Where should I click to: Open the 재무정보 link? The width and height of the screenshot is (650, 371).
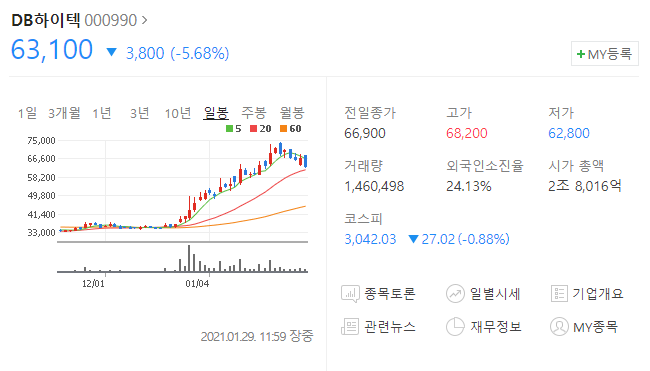pos(495,327)
